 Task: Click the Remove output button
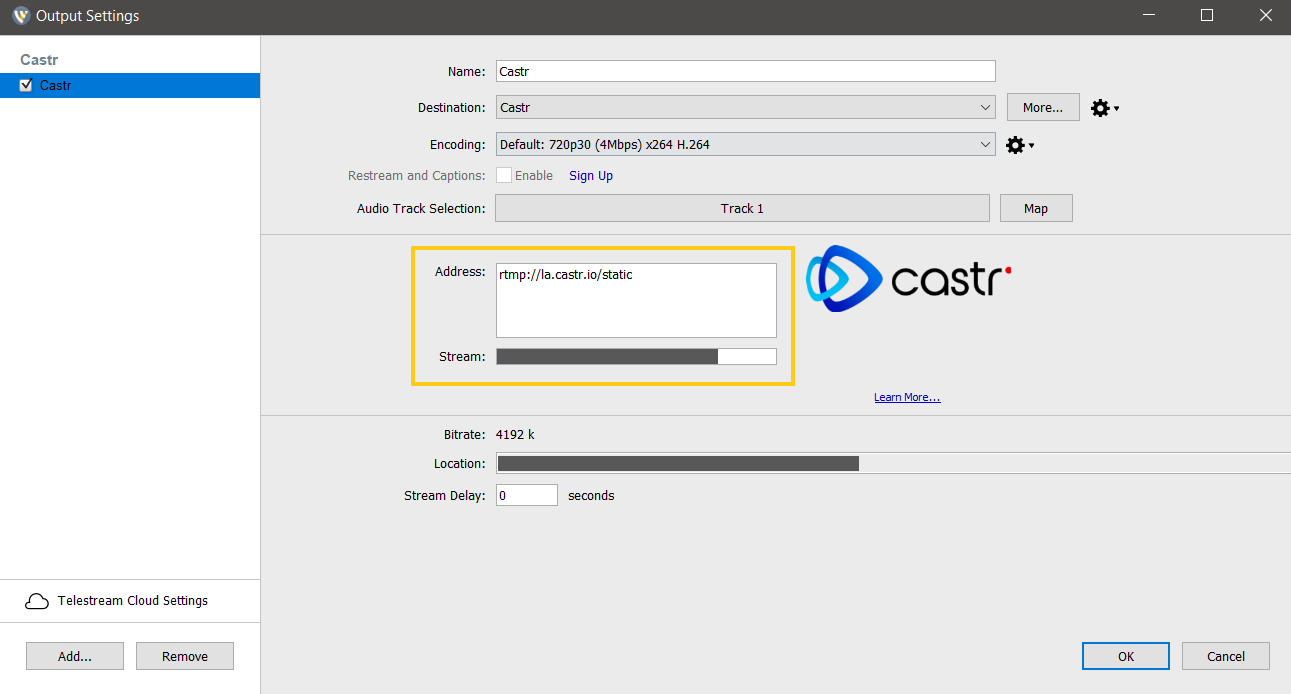(x=185, y=656)
